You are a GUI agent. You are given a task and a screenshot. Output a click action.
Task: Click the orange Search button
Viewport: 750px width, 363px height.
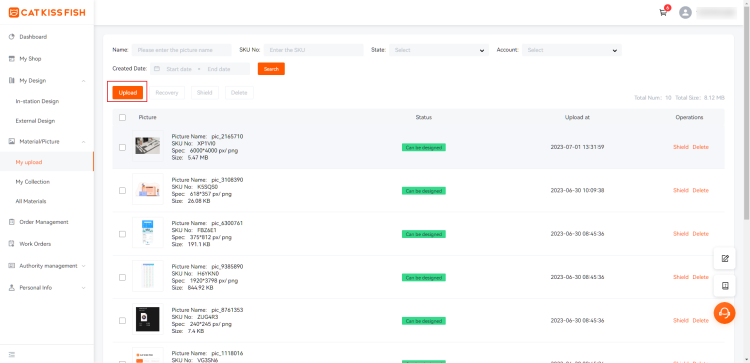pyautogui.click(x=271, y=69)
